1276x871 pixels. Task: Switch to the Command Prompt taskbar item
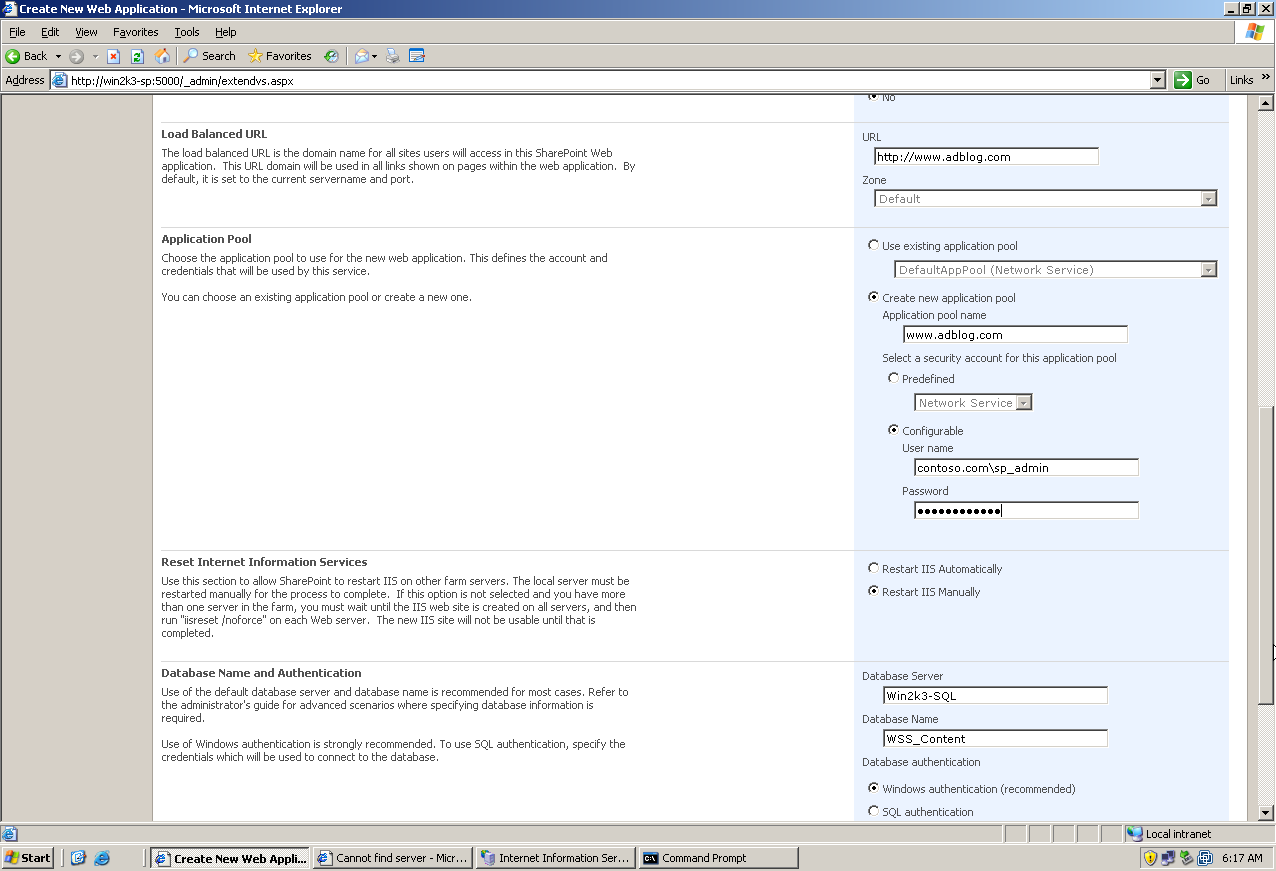pyautogui.click(x=718, y=857)
